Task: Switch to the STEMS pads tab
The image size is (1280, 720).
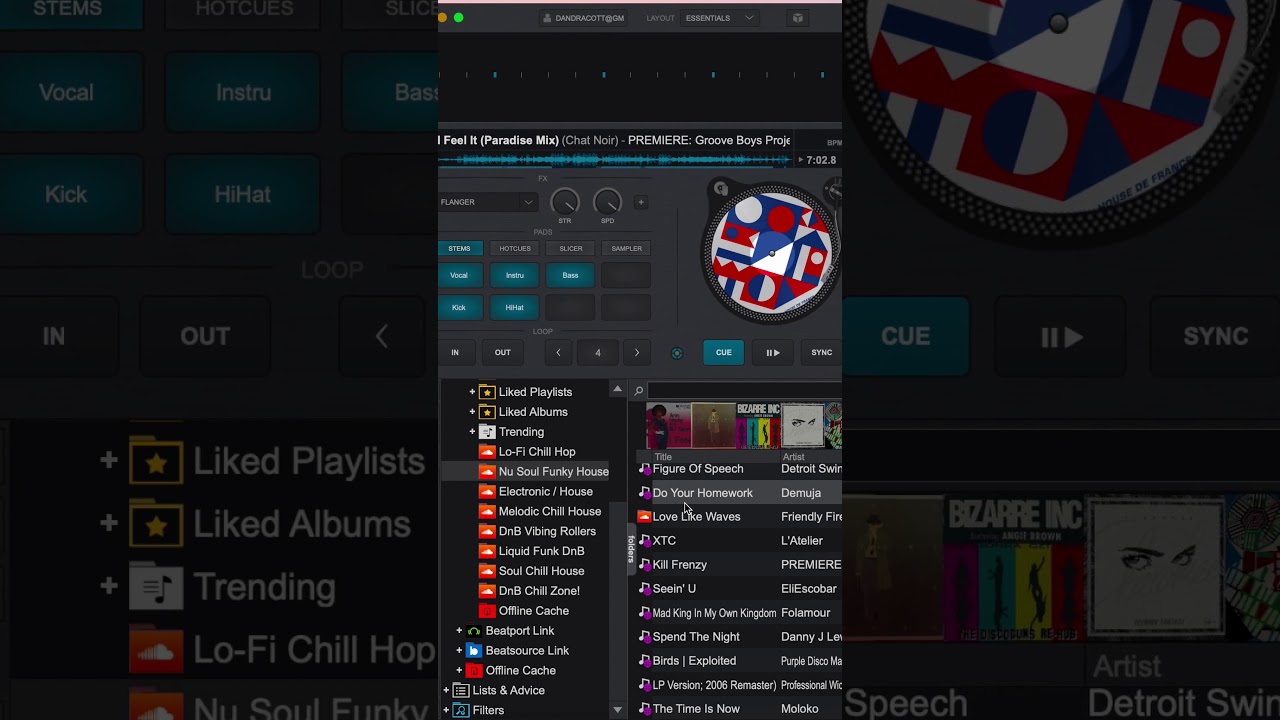Action: point(460,249)
